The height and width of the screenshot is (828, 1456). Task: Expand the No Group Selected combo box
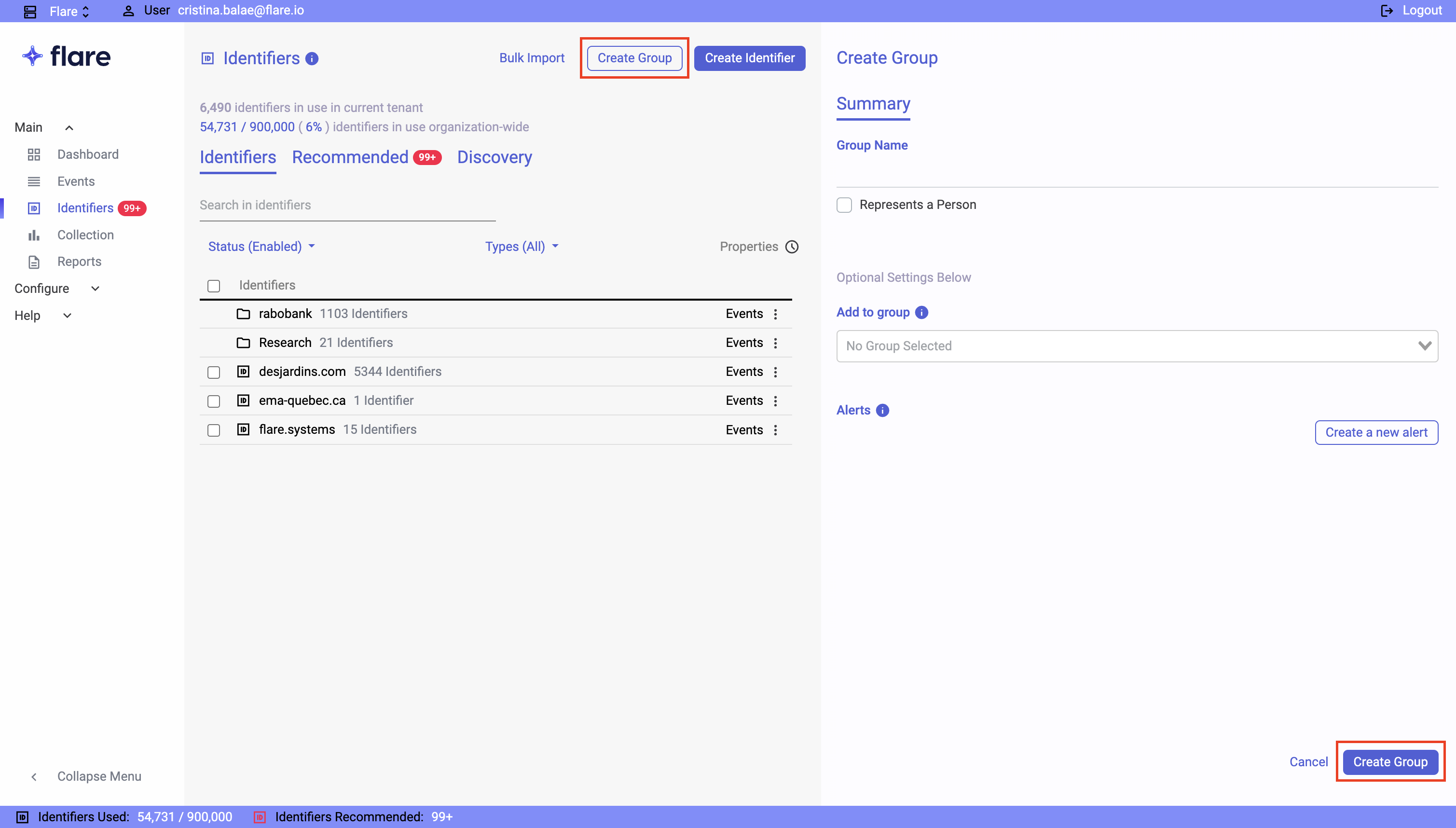(1137, 346)
